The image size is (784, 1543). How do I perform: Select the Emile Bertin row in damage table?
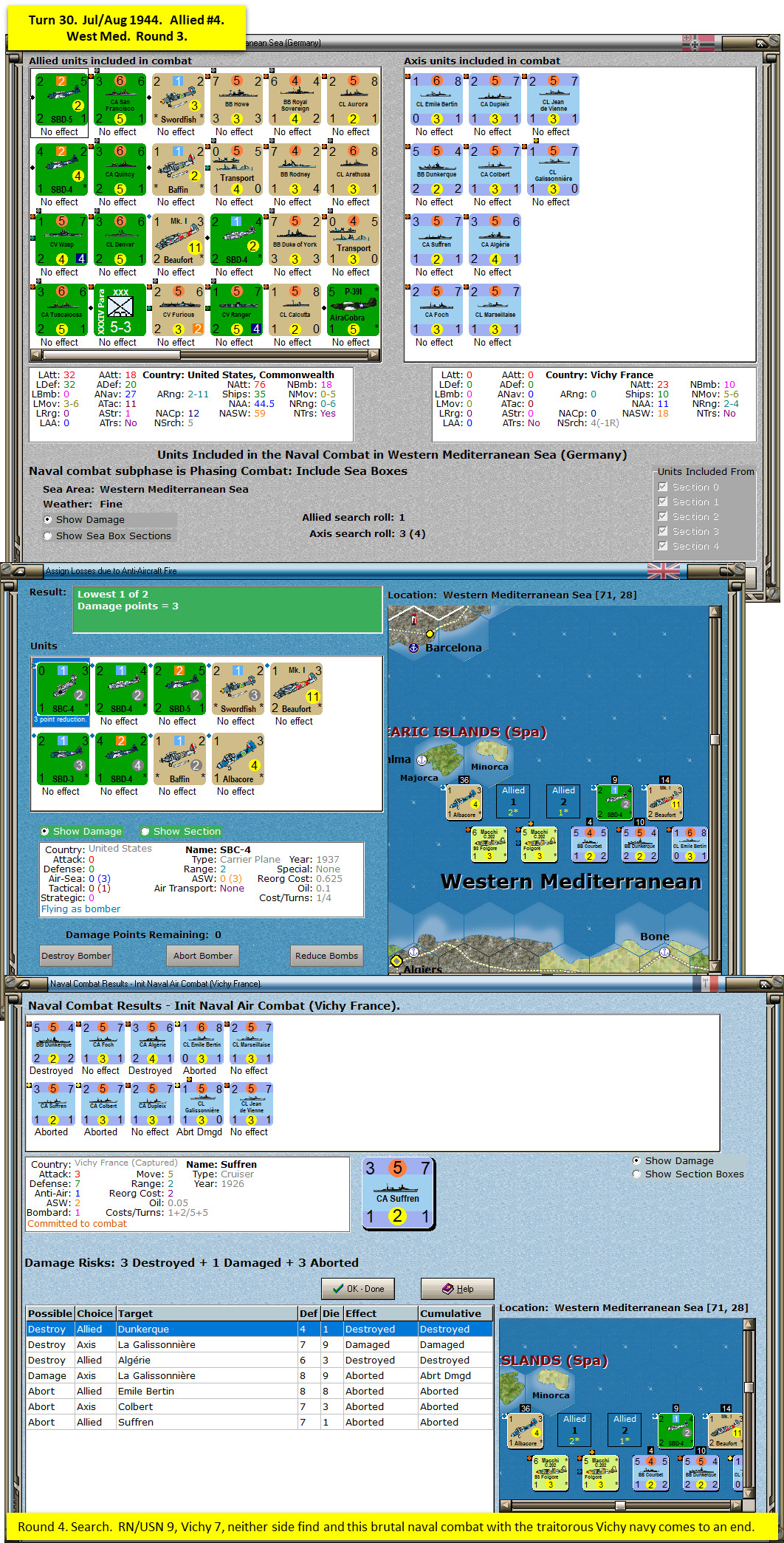click(x=259, y=1392)
